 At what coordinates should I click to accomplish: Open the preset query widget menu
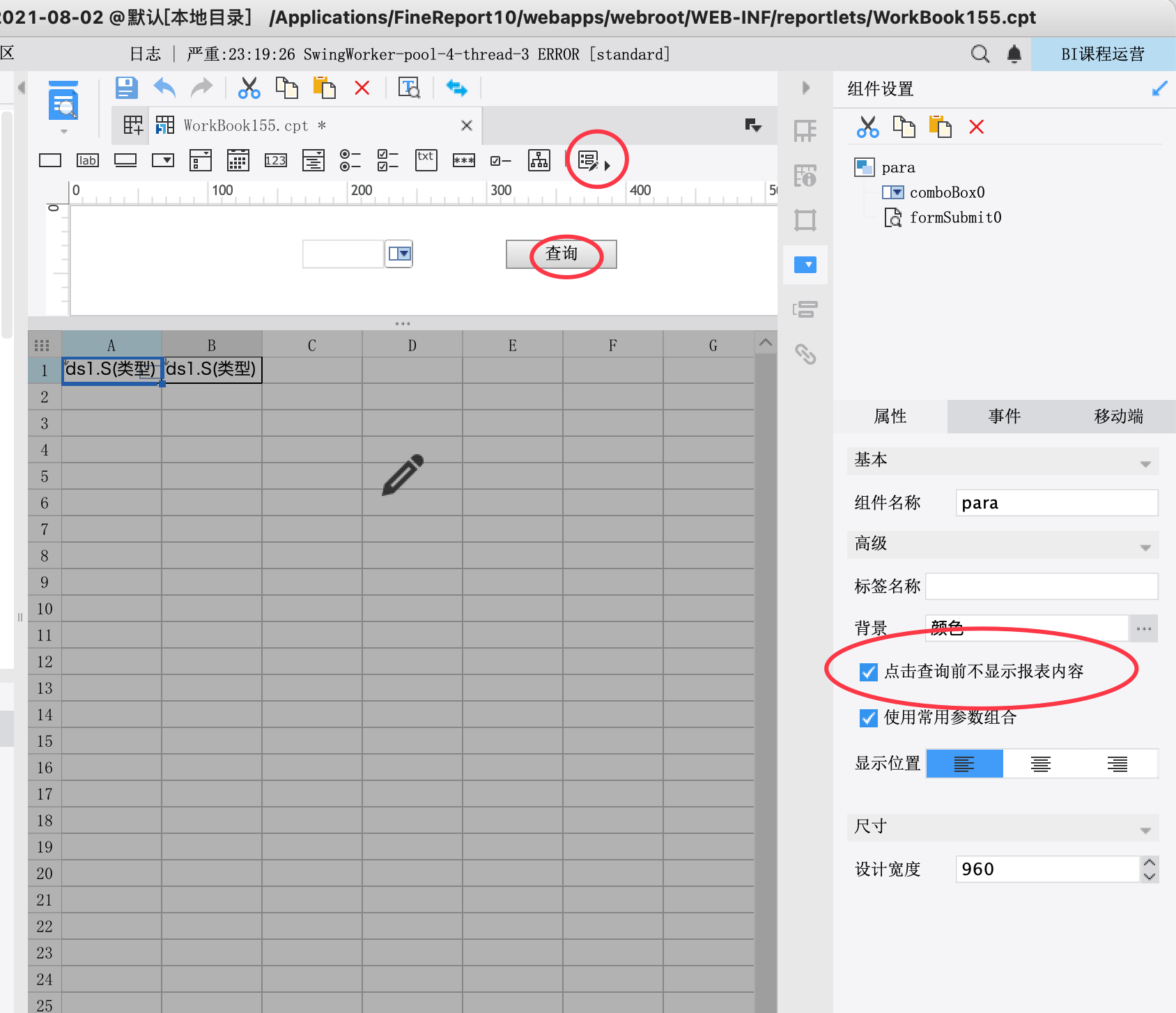coord(594,161)
